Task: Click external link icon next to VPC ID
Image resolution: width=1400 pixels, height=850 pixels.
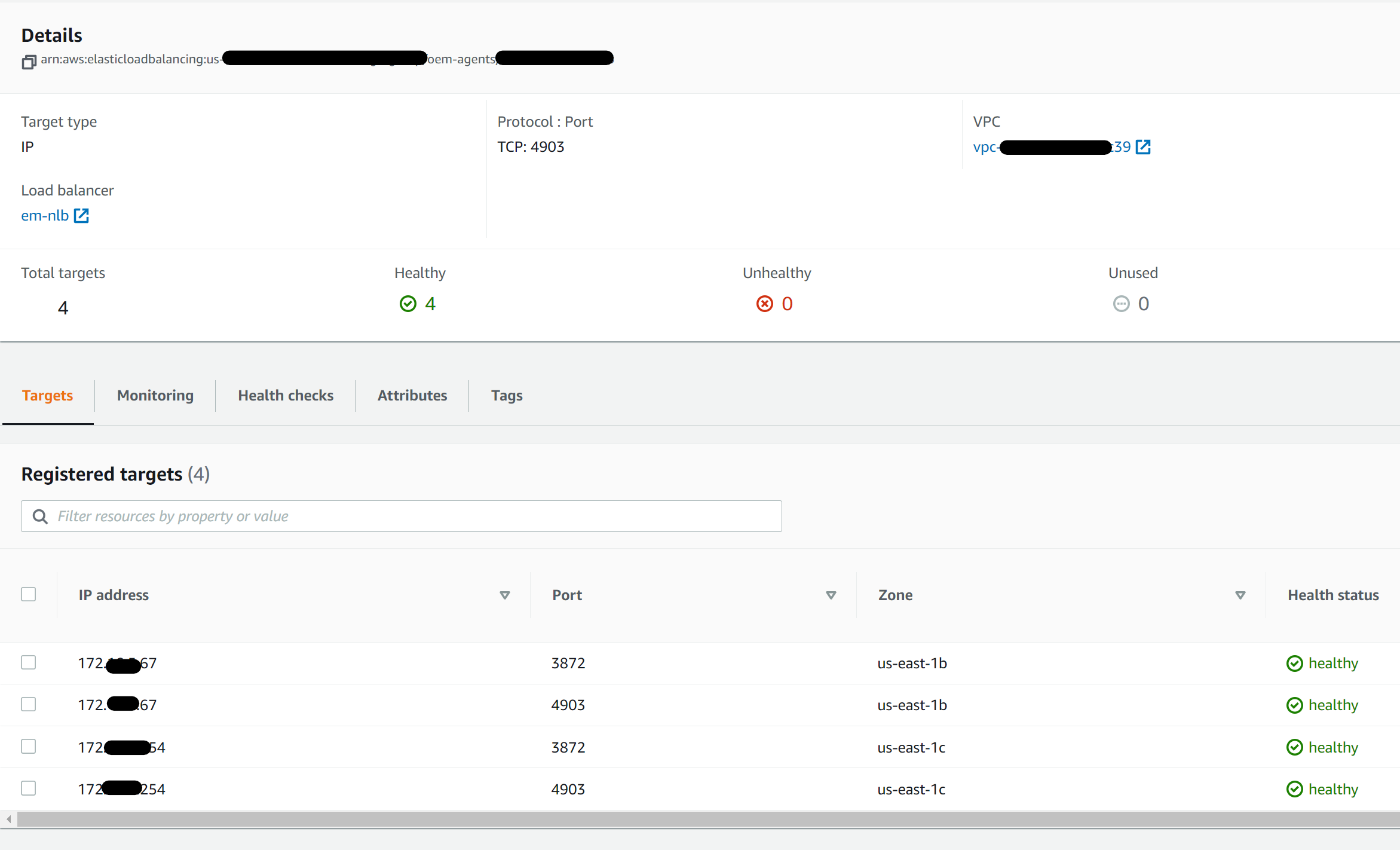Action: [x=1143, y=147]
